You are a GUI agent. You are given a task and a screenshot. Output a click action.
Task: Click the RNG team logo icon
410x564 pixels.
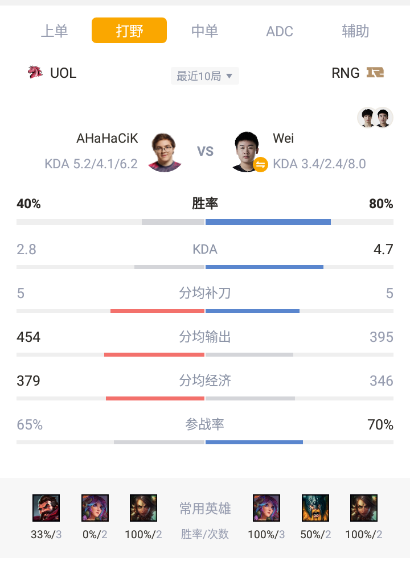point(375,73)
